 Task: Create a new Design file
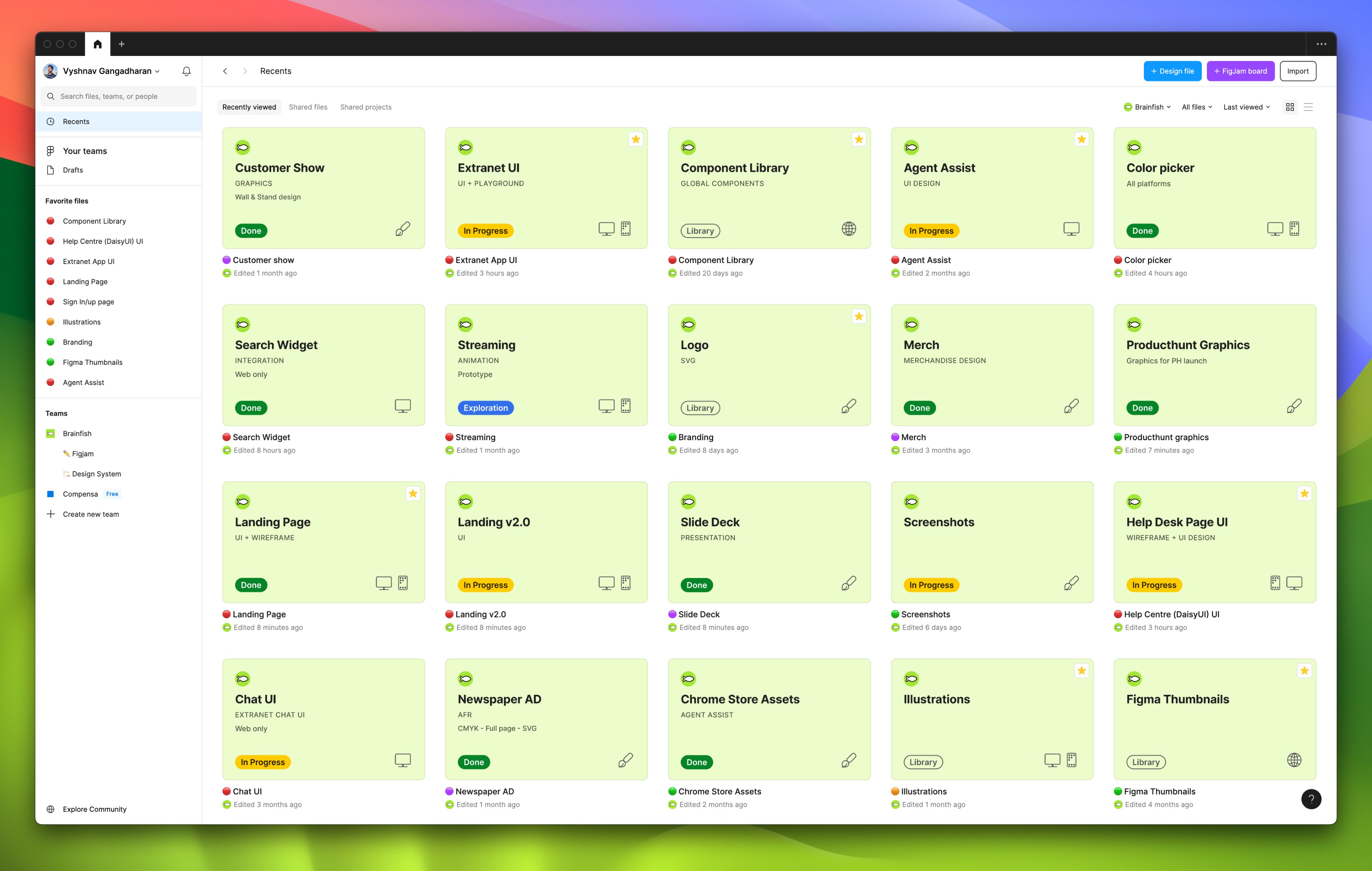1173,71
